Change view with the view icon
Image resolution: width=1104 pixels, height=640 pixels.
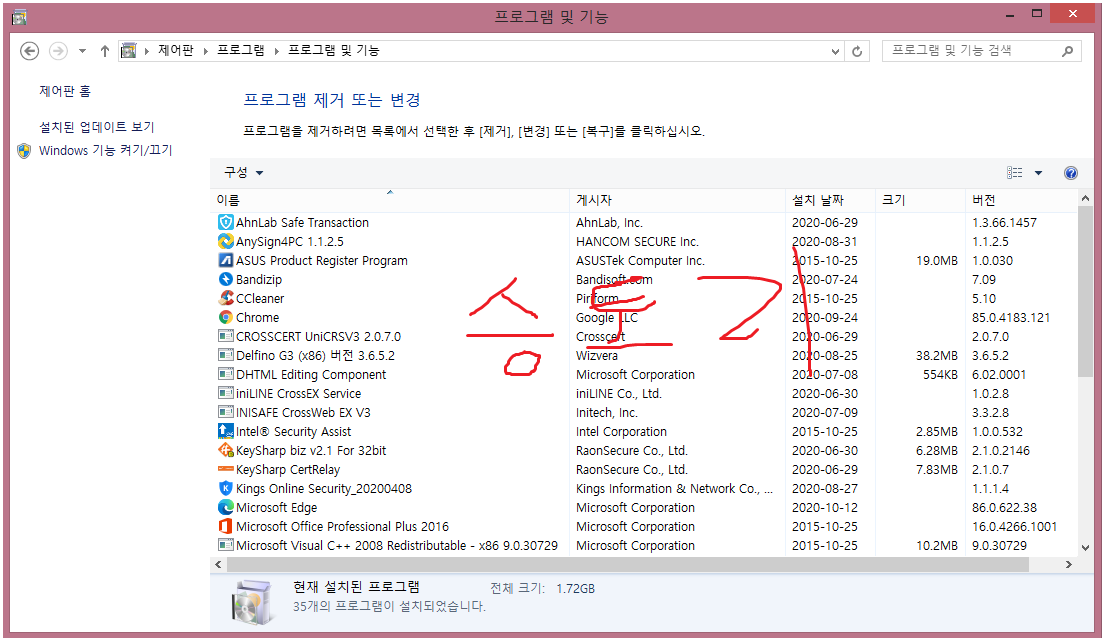pos(1015,173)
